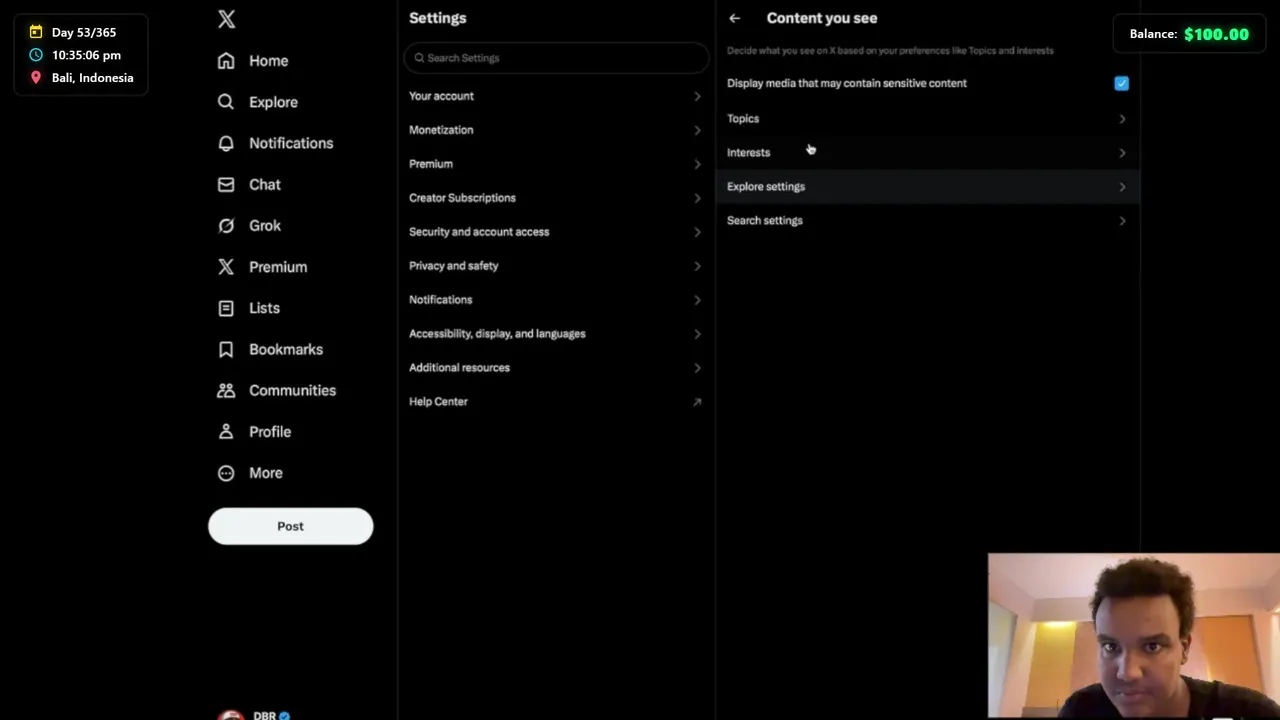Click the verified badge next to DBR
Image resolution: width=1280 pixels, height=720 pixels.
point(285,716)
